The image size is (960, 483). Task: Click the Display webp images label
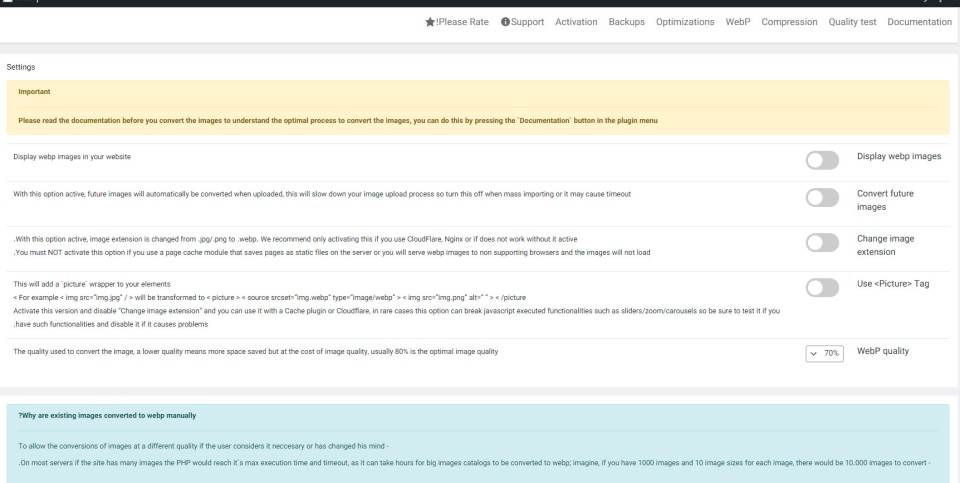pos(899,157)
